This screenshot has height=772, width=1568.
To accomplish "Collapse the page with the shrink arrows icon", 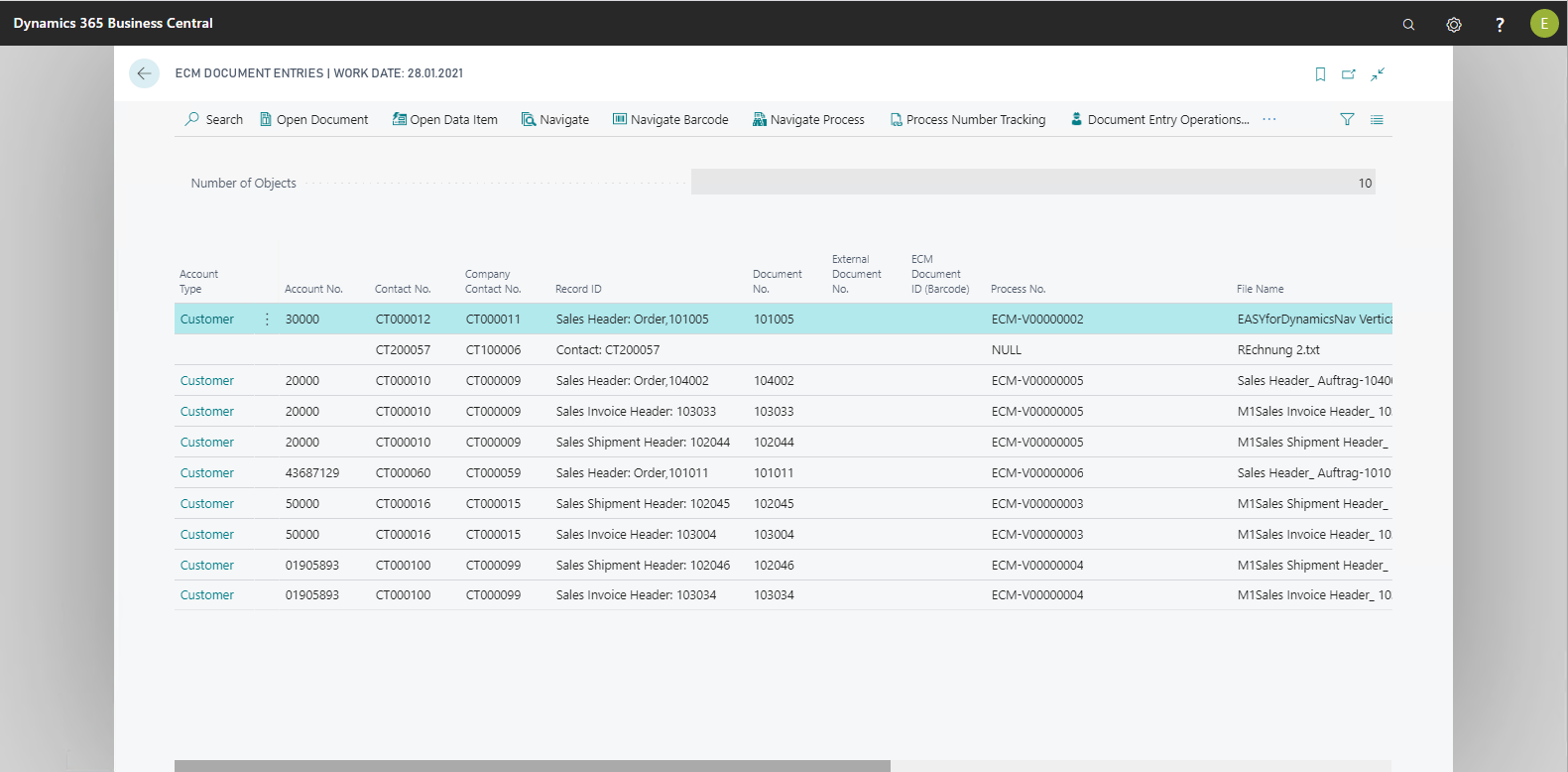I will coord(1378,74).
